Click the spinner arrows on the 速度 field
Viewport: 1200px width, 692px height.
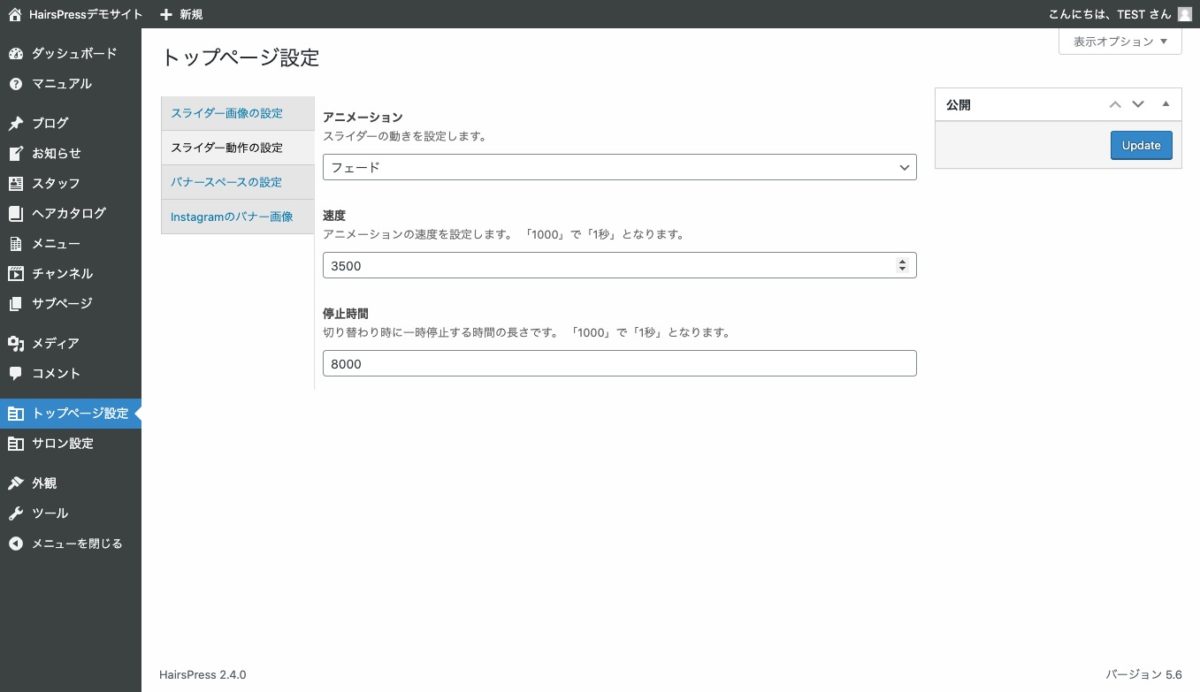[x=902, y=265]
